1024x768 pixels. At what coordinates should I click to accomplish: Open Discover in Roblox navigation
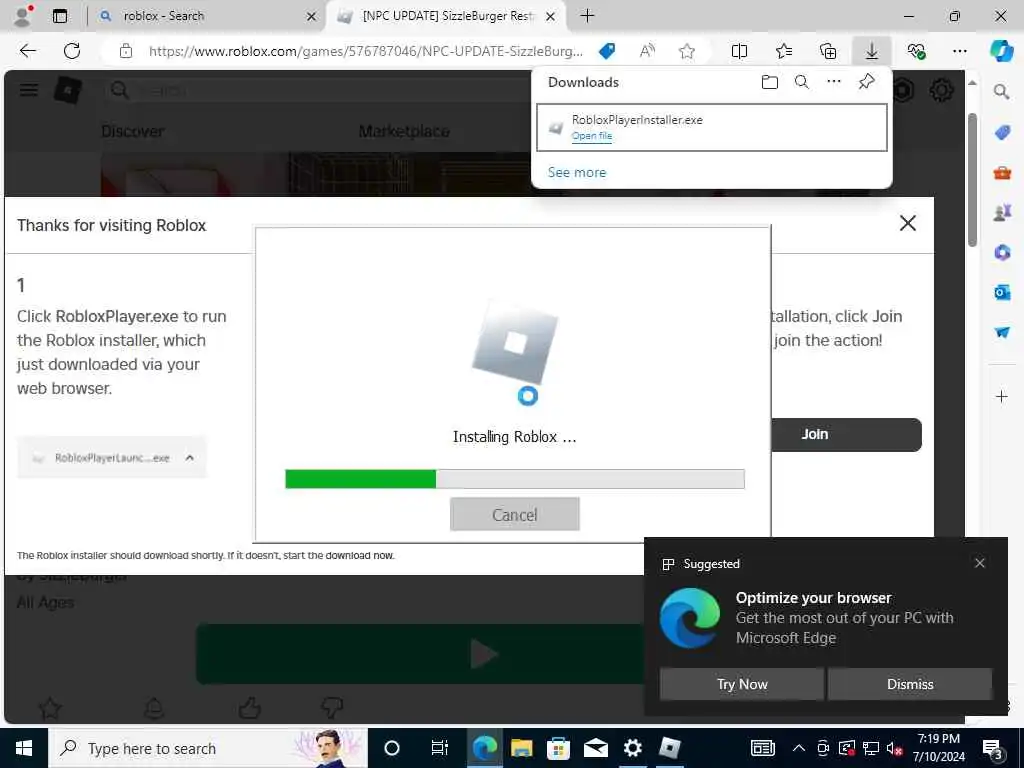[x=133, y=131]
